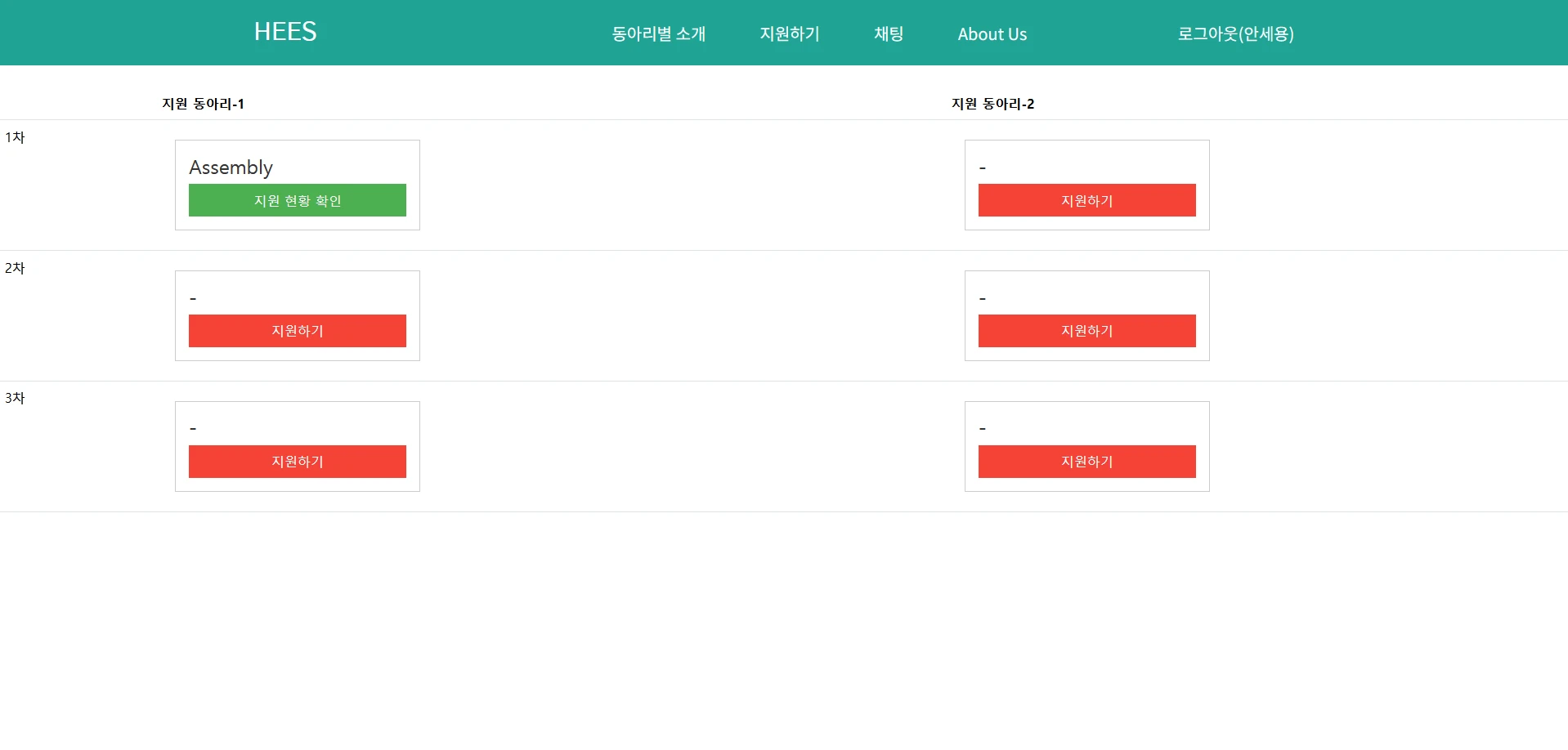Screen dimensions: 1568x750
Task: Log out via 로그아웃(안세용)
Action: 1234,34
